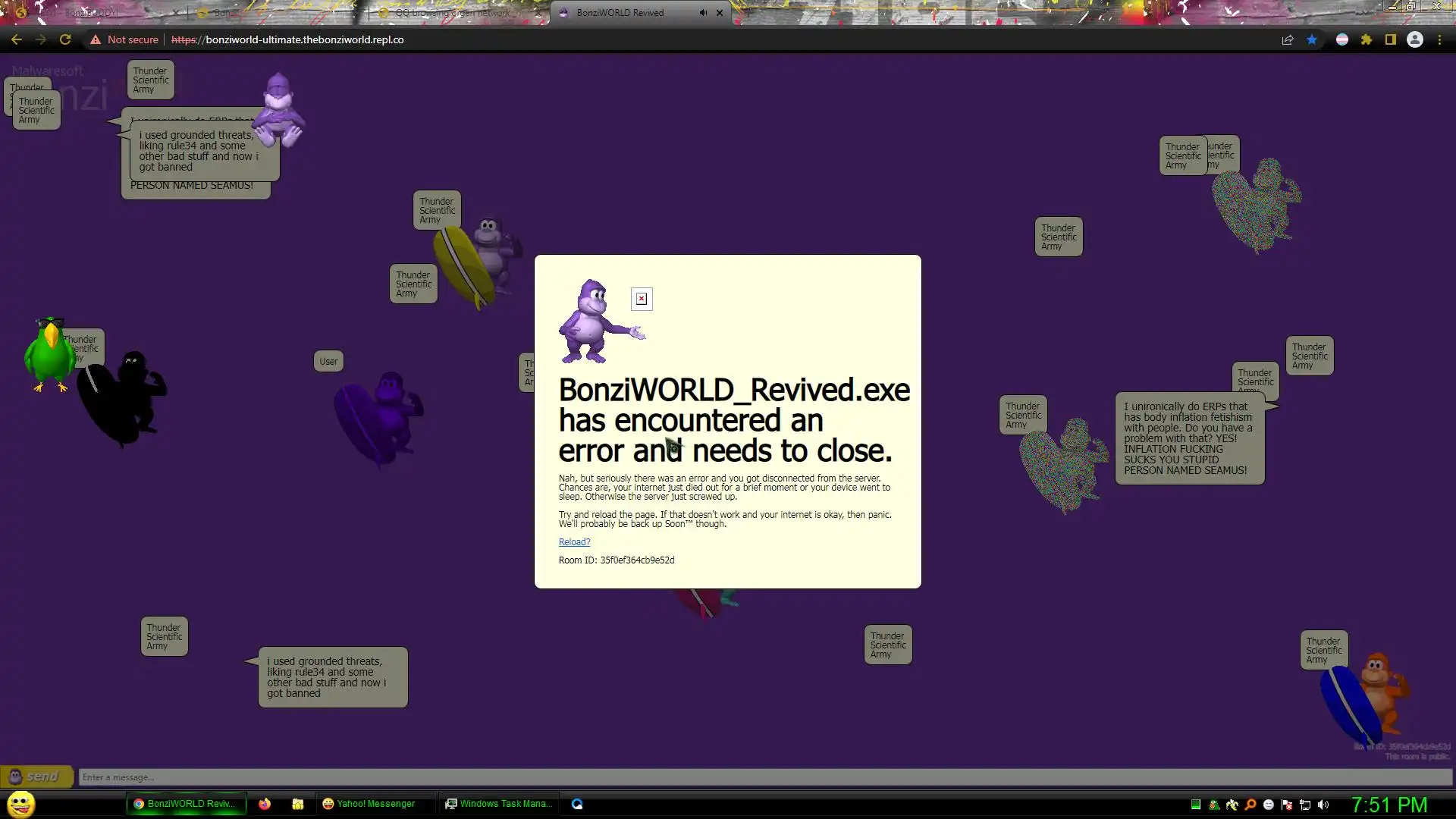Mute the BonziWORLD Revived tab audio
Image resolution: width=1456 pixels, height=819 pixels.
703,13
